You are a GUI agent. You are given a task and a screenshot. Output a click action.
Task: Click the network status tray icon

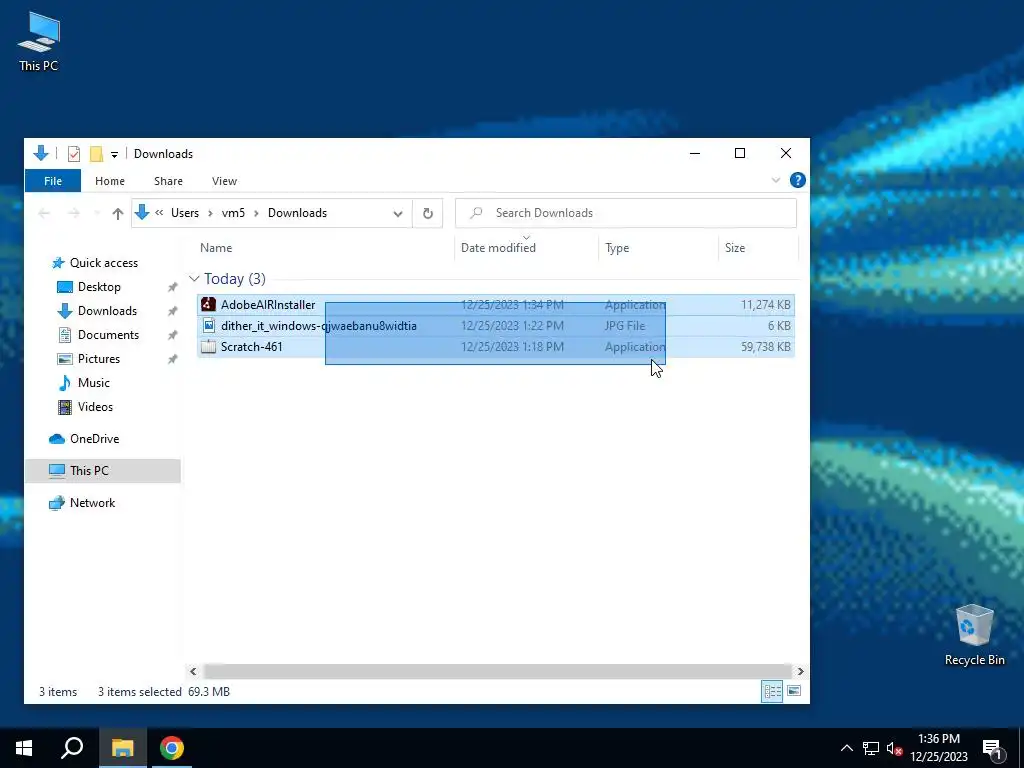click(x=871, y=748)
